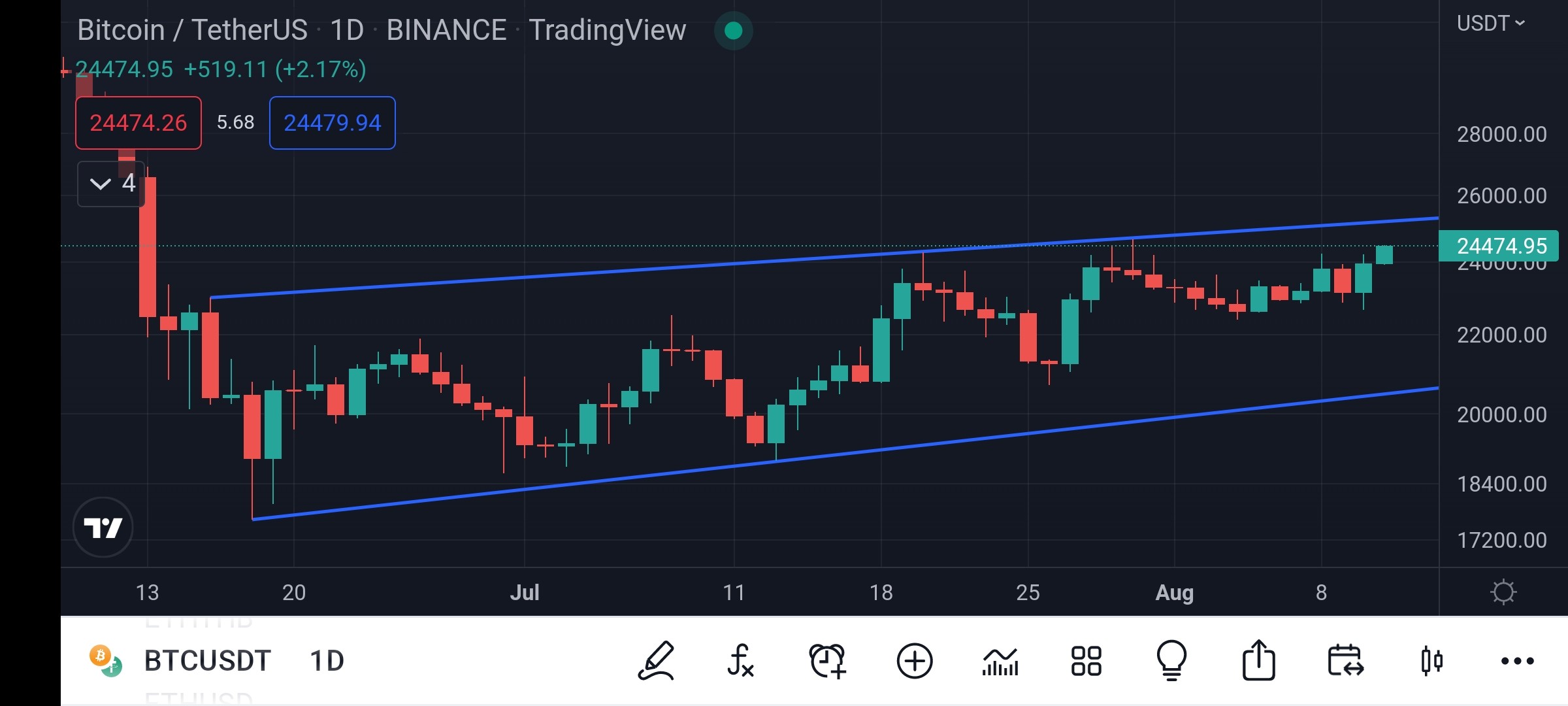
Task: Open the three-dot more menu
Action: pos(1518,661)
